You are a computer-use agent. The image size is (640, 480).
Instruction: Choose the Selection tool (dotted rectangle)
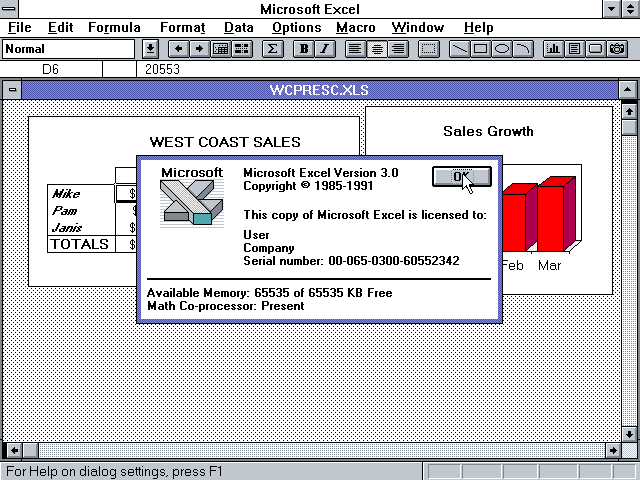coord(429,49)
